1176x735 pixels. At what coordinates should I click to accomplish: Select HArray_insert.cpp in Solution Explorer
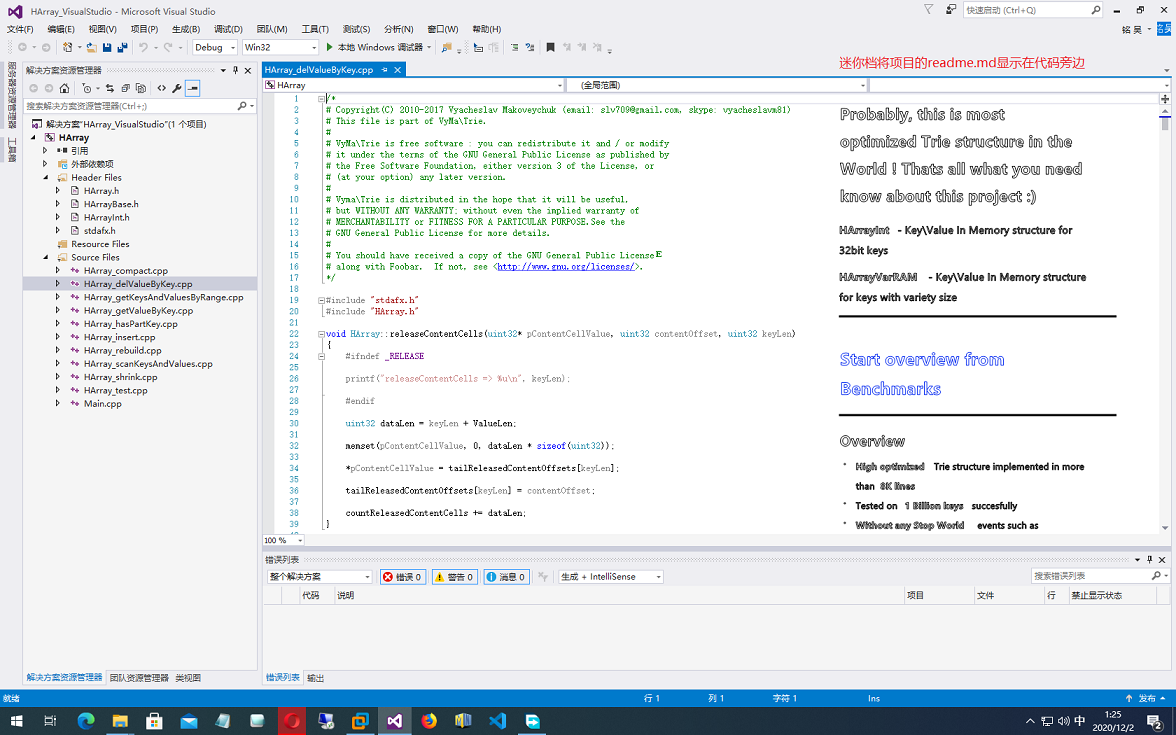(120, 338)
